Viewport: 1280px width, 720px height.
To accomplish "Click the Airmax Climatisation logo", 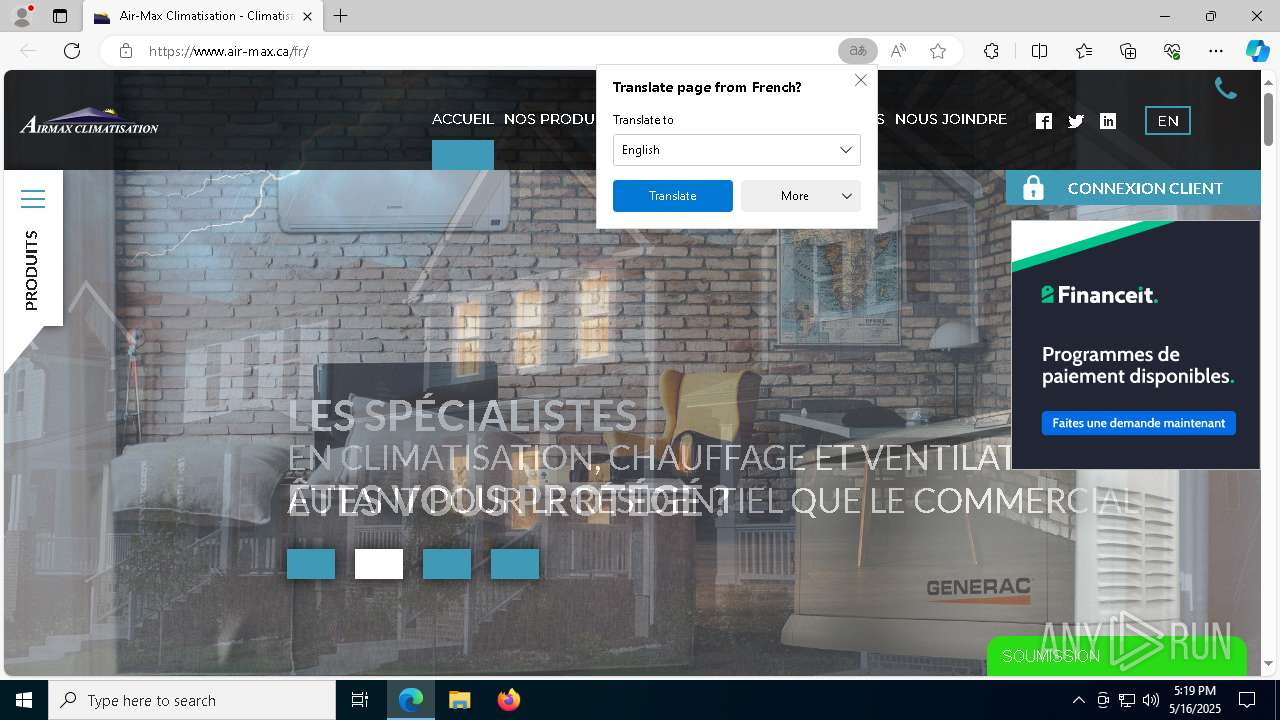I will (x=89, y=121).
